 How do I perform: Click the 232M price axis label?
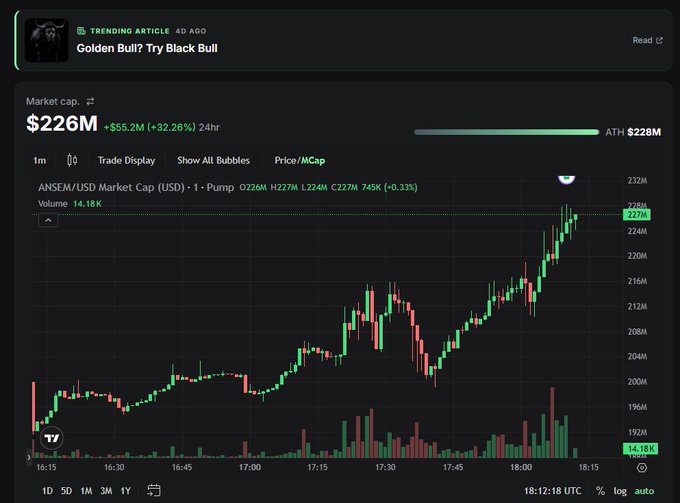point(637,180)
